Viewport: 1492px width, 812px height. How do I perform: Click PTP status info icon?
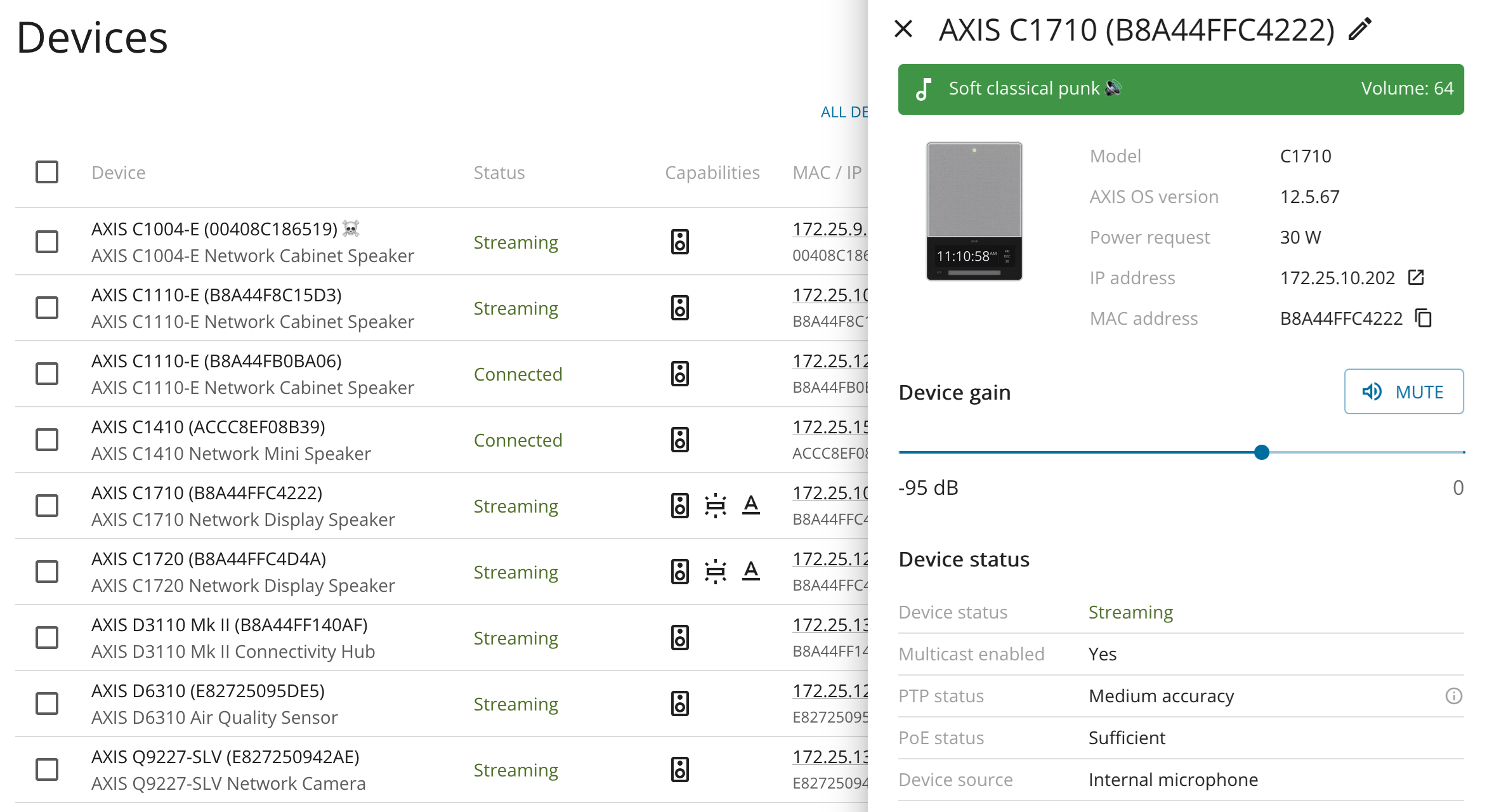click(x=1453, y=696)
